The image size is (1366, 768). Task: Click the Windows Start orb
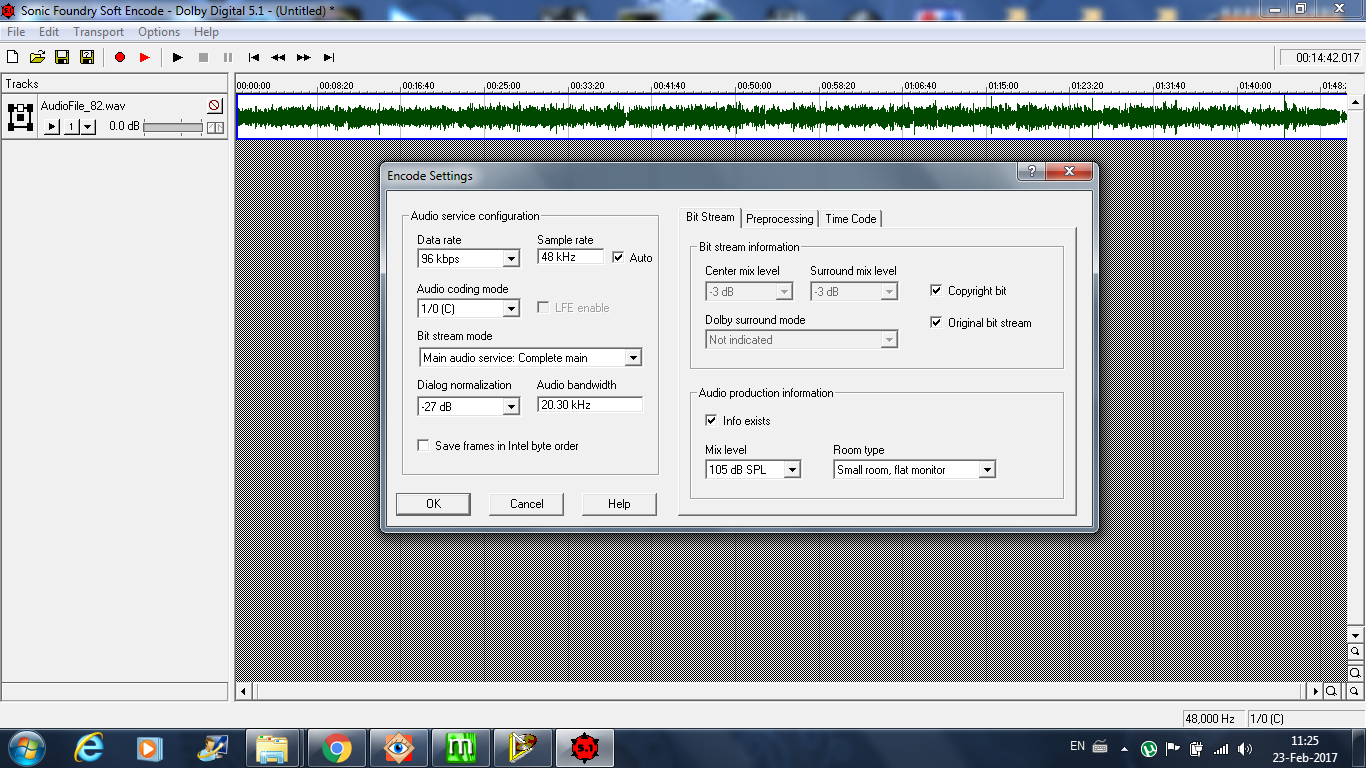tap(25, 748)
